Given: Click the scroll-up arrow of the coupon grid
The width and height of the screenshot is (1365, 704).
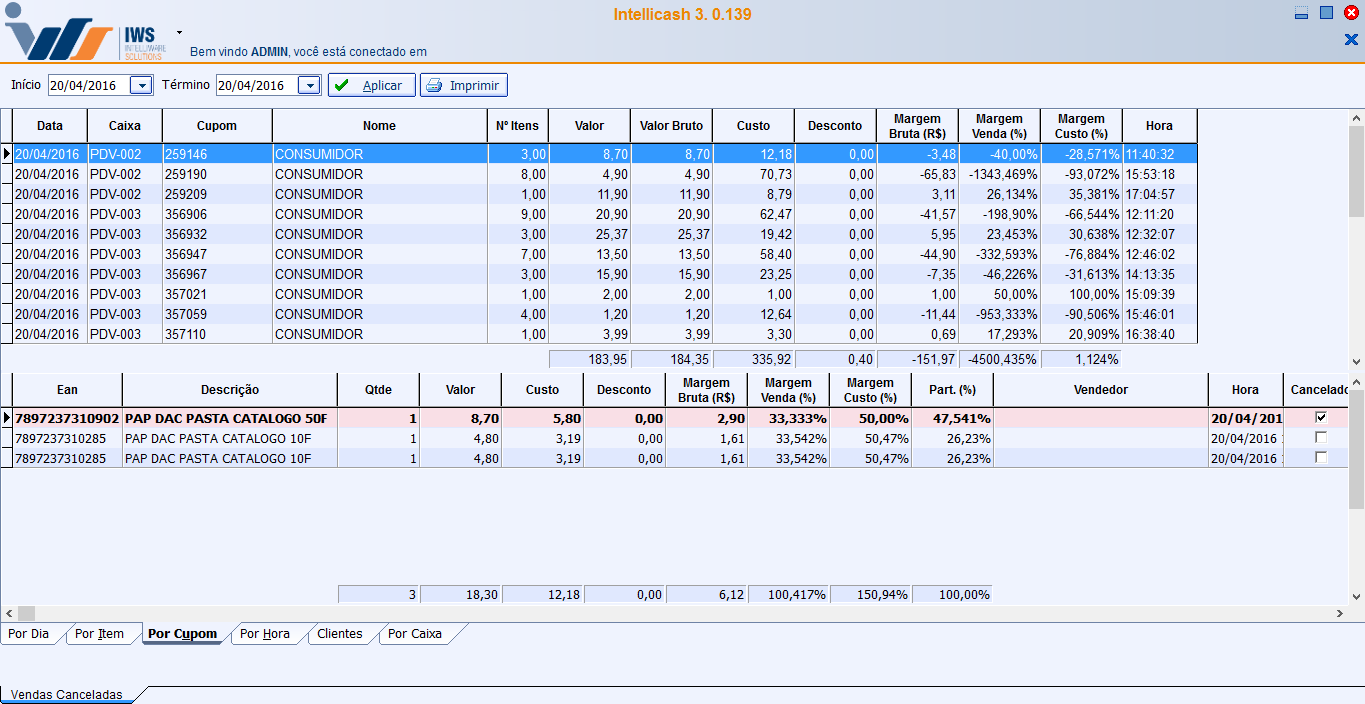Looking at the screenshot, I should [x=1357, y=117].
